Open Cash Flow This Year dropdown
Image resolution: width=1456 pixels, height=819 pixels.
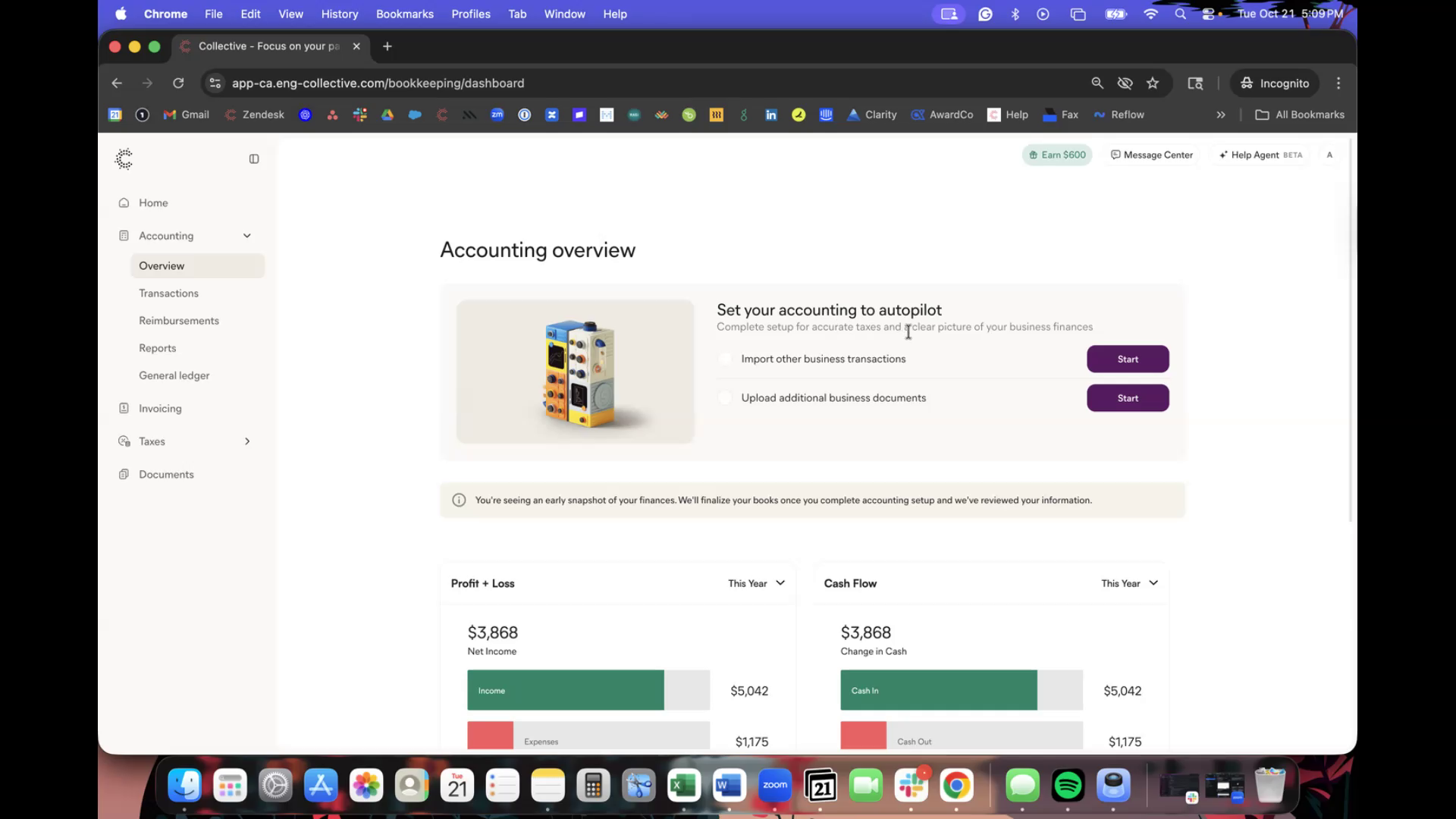click(1129, 583)
